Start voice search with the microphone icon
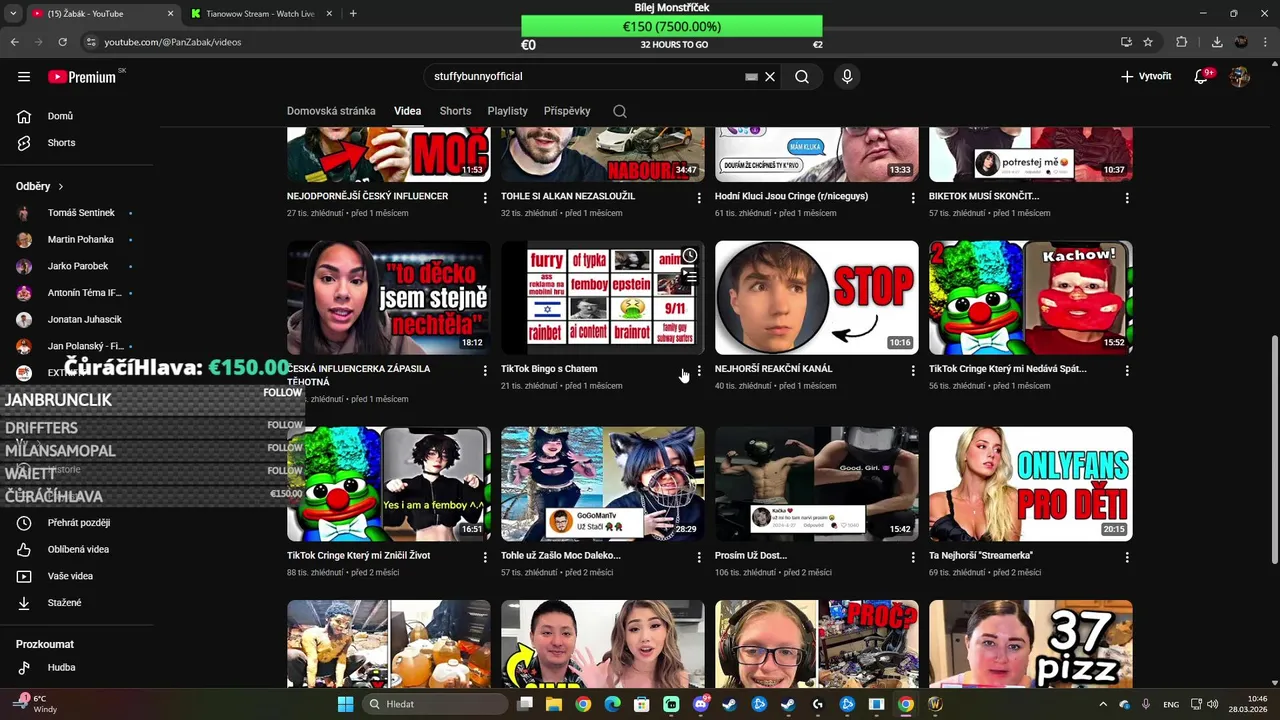This screenshot has height=720, width=1280. [x=847, y=76]
